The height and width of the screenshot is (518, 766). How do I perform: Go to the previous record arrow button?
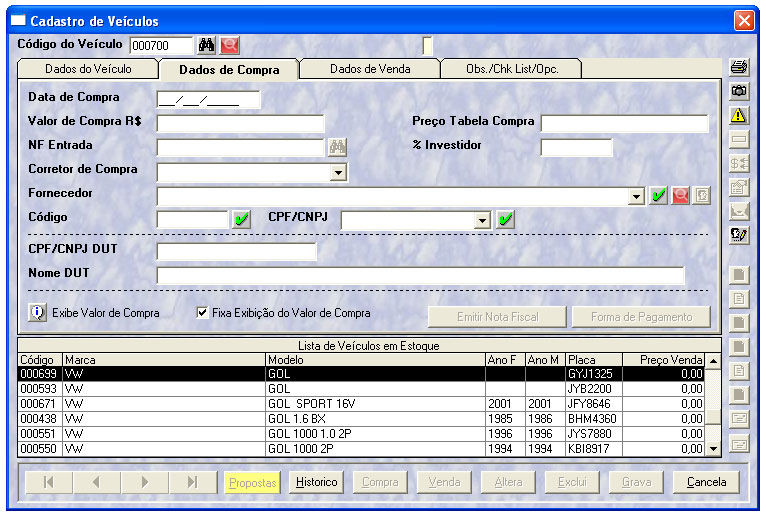(x=96, y=482)
